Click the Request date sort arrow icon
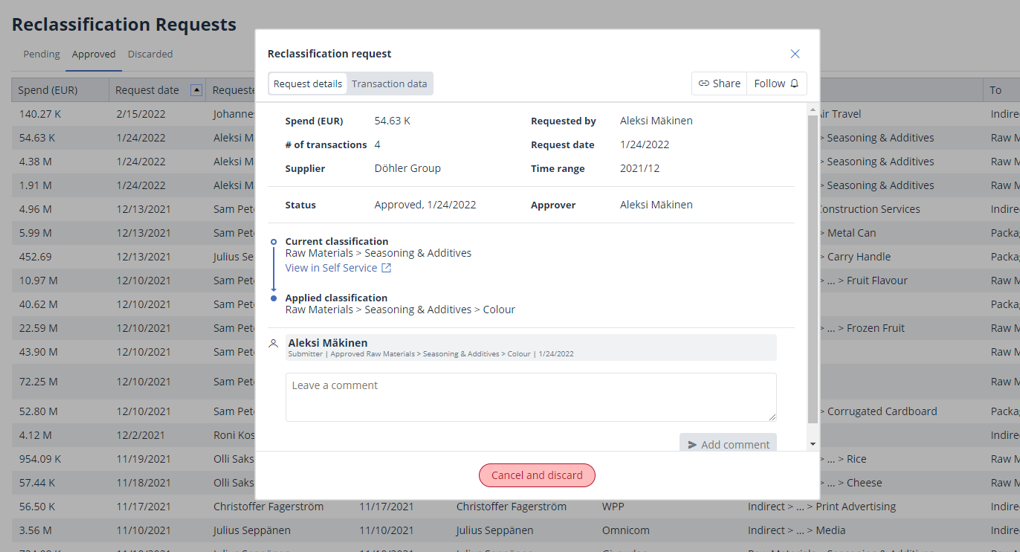This screenshot has height=552, width=1020. [x=196, y=90]
